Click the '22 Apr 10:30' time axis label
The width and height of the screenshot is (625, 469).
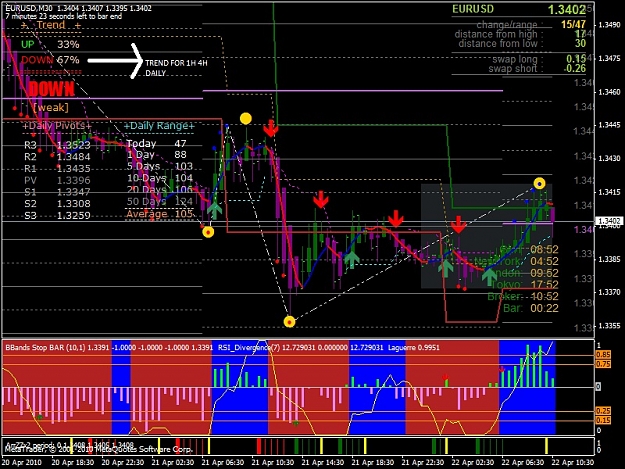tap(573, 463)
